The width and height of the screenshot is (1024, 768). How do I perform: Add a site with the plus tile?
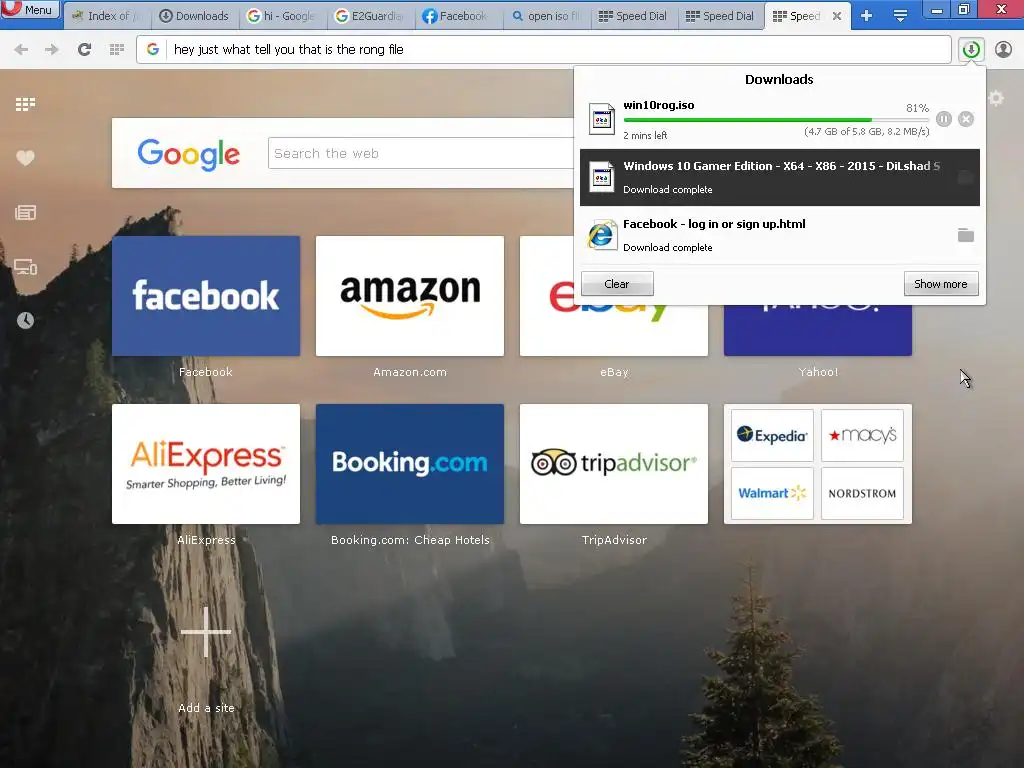tap(206, 632)
